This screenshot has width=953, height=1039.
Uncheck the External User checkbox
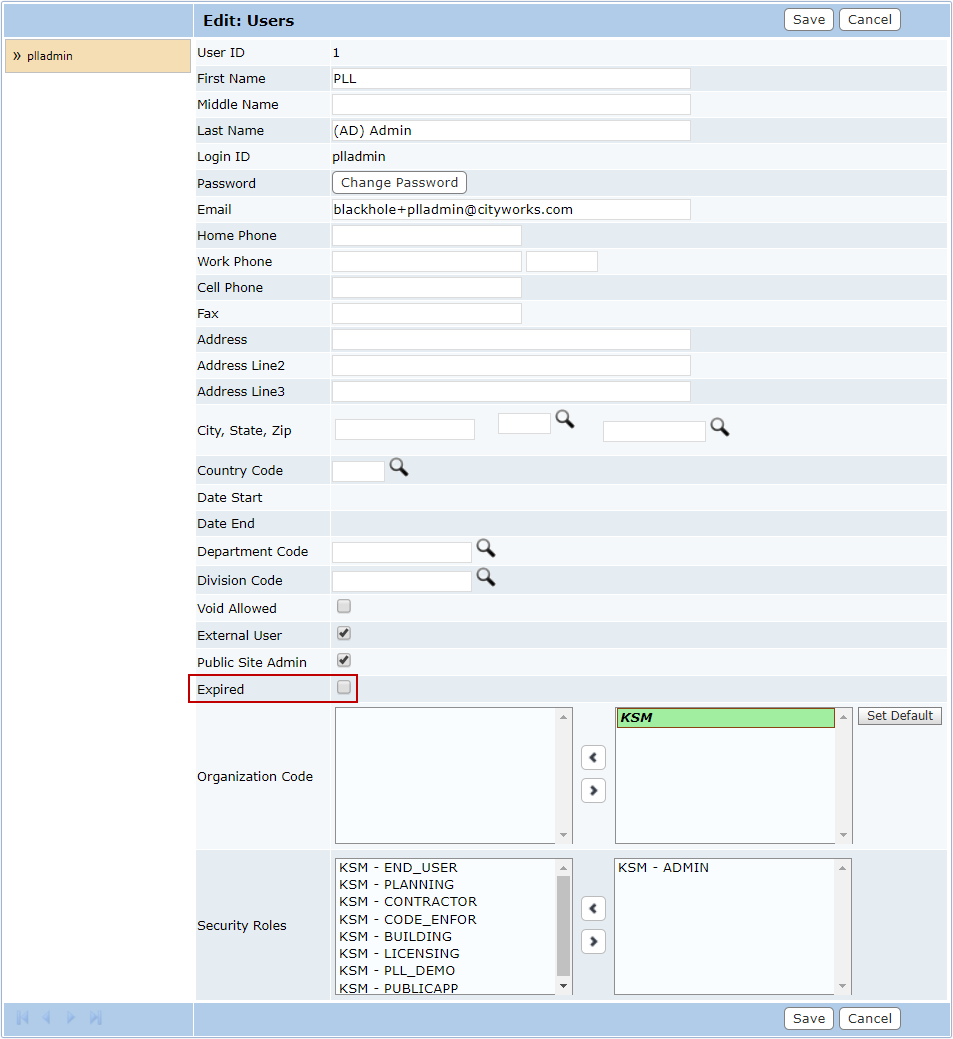[344, 634]
